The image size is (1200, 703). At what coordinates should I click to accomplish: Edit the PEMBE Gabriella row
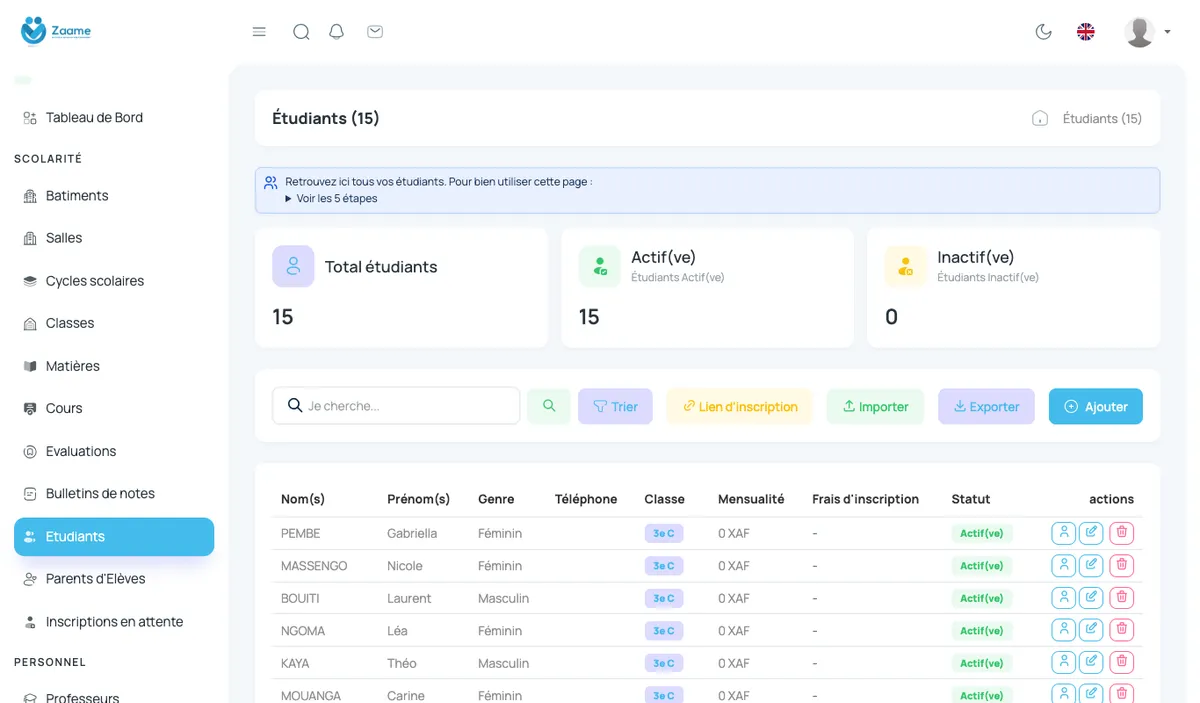pos(1091,533)
